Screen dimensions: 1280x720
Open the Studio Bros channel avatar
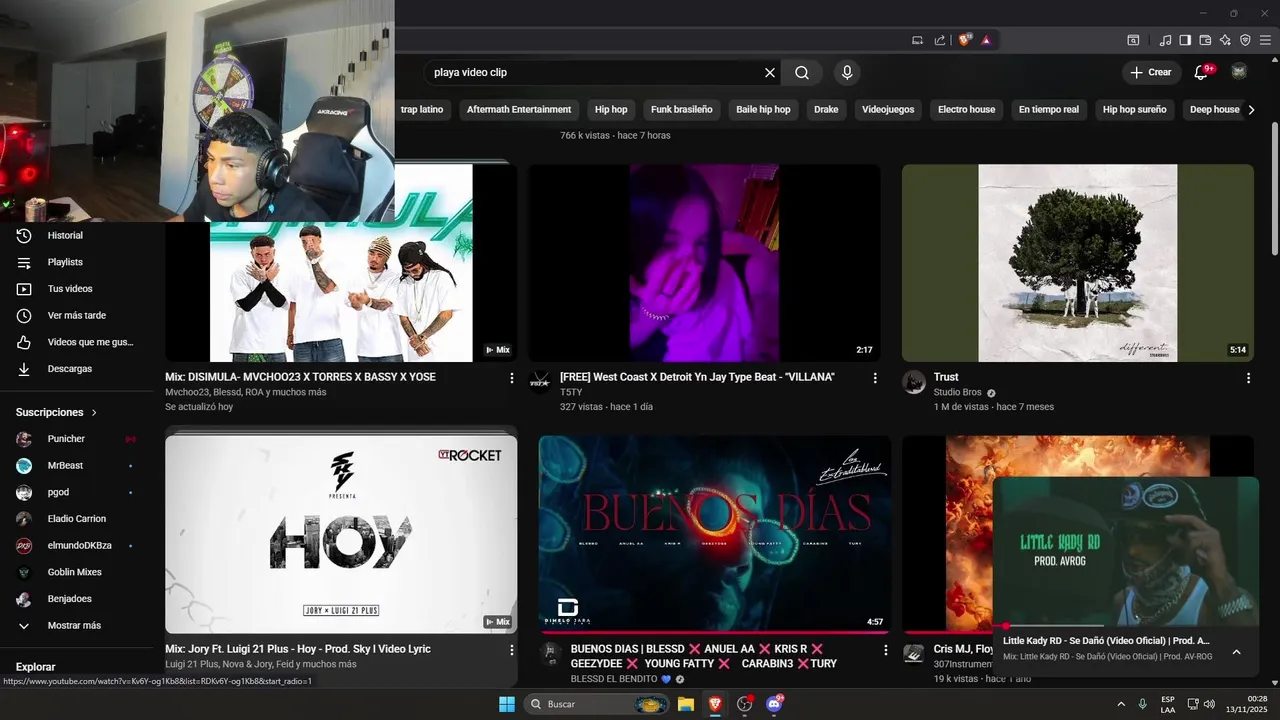(x=914, y=382)
